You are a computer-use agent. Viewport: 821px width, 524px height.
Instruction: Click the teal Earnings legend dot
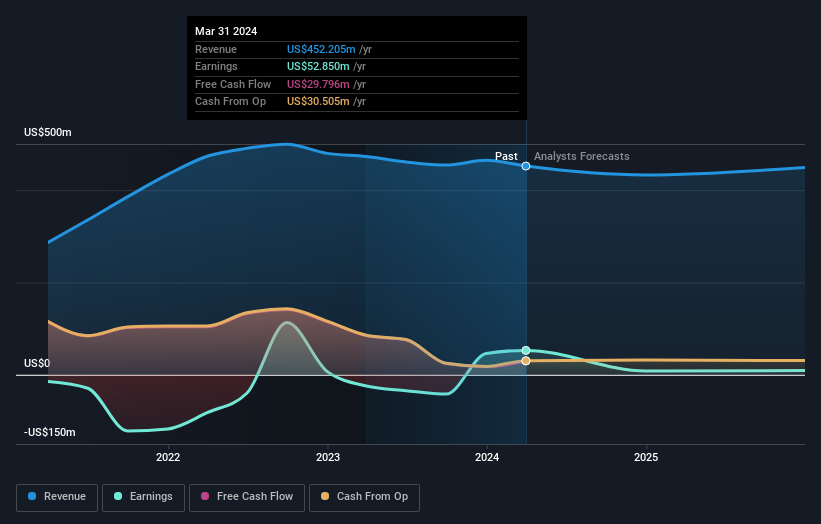click(x=118, y=496)
